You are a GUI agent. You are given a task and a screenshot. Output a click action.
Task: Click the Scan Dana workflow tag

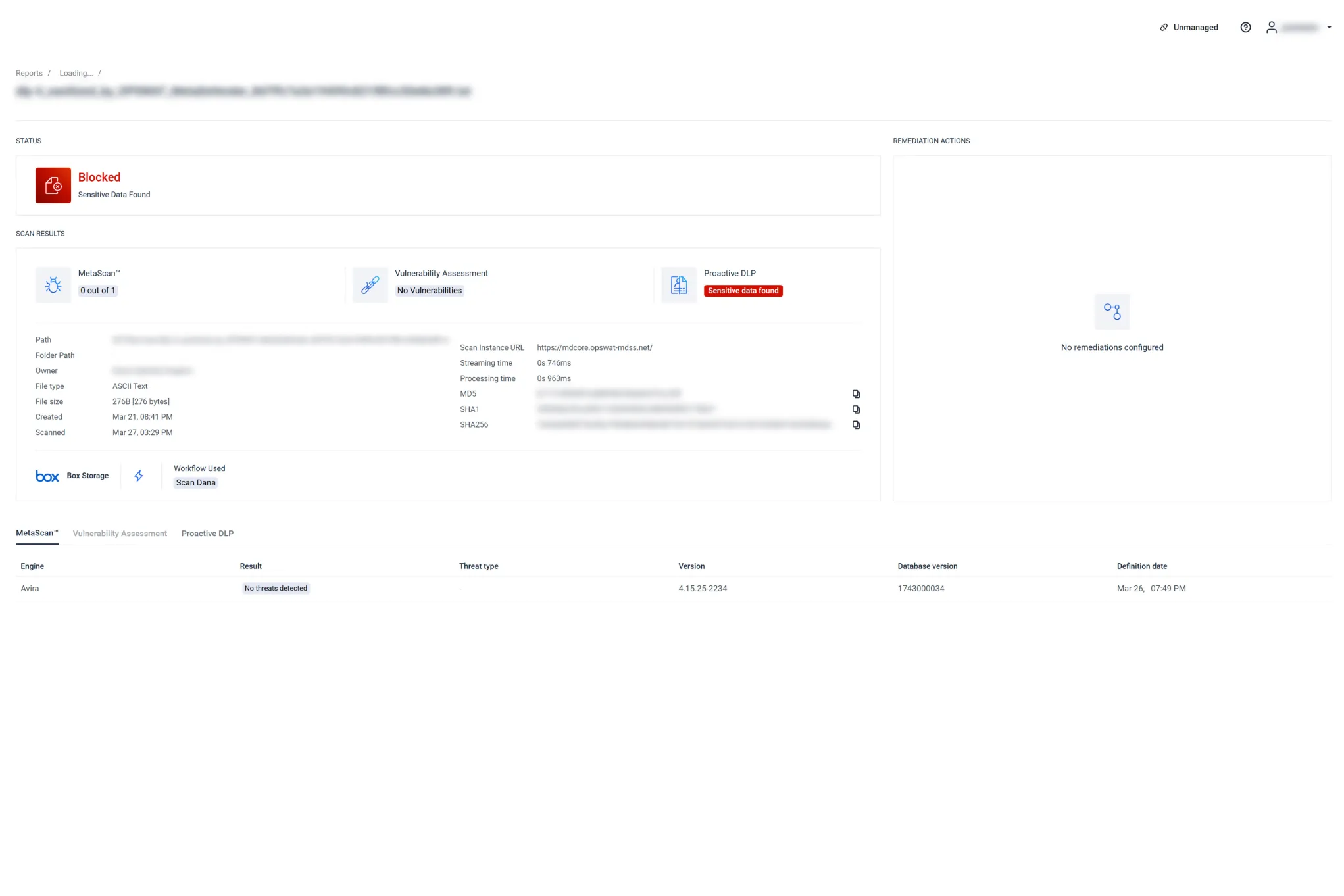click(x=195, y=483)
